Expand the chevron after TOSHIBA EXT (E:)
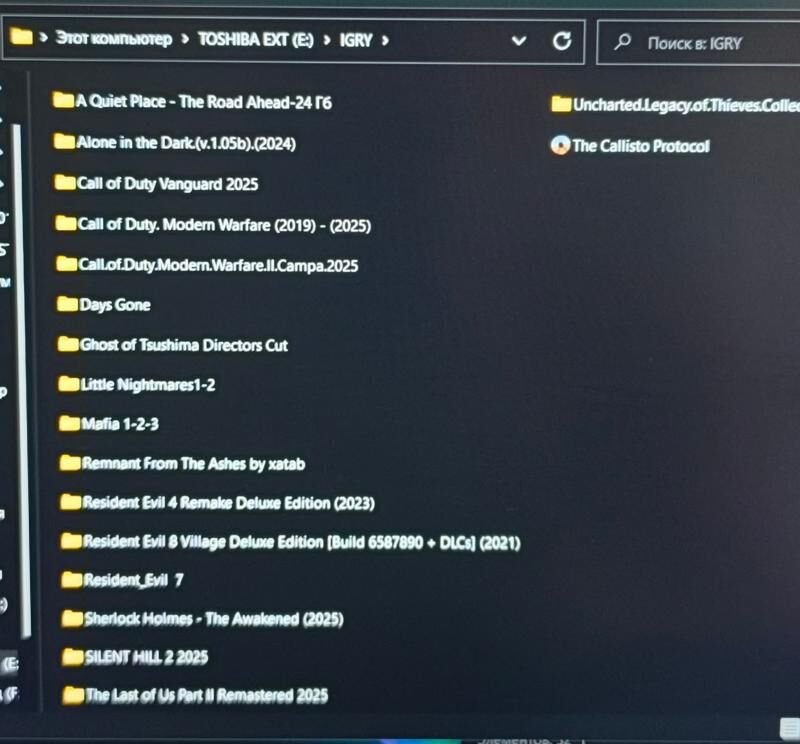This screenshot has width=800, height=744. click(x=327, y=40)
